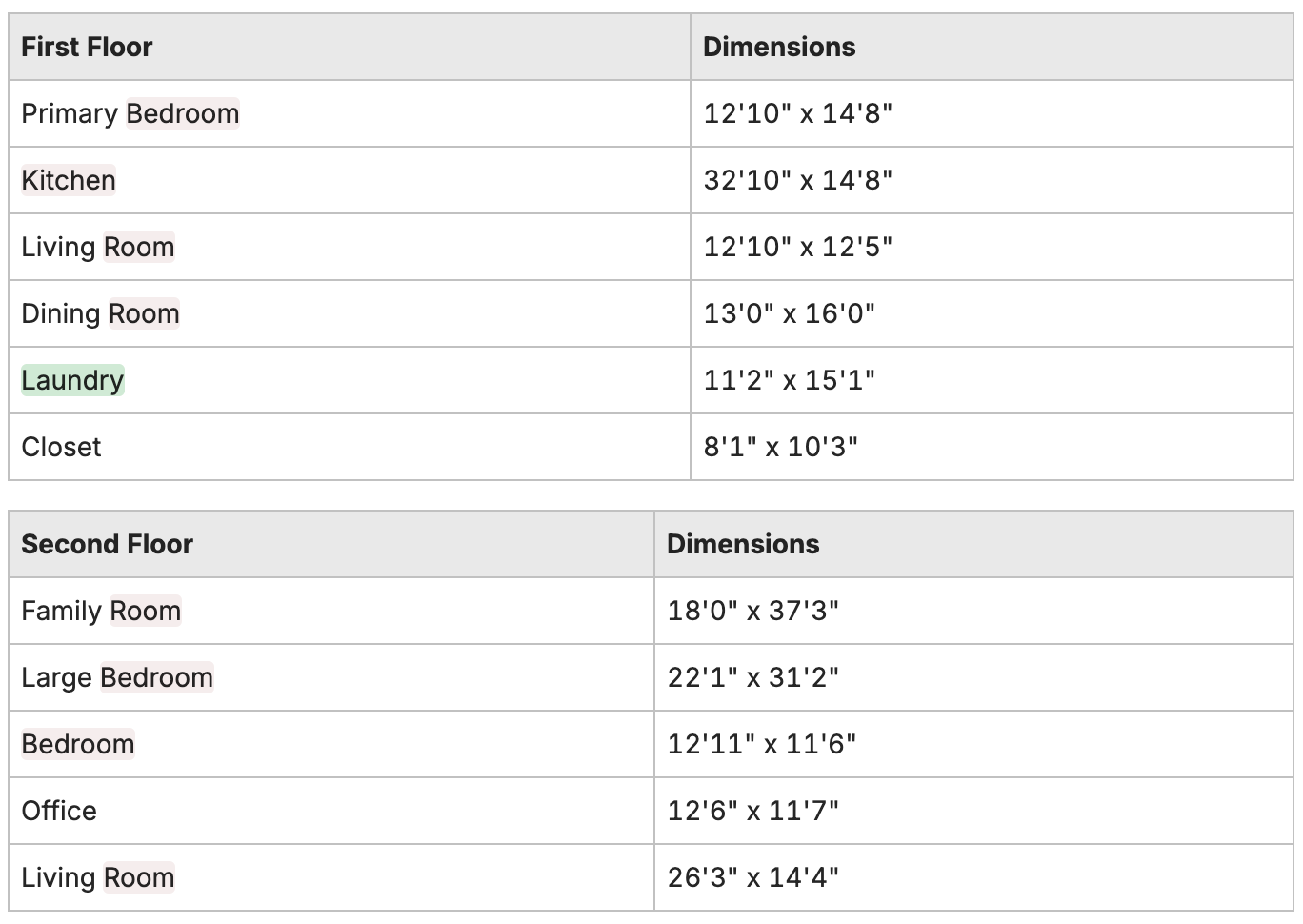Select the 26'3" x 14'4" dimension value
Screen dimensions: 1303x924
click(753, 877)
